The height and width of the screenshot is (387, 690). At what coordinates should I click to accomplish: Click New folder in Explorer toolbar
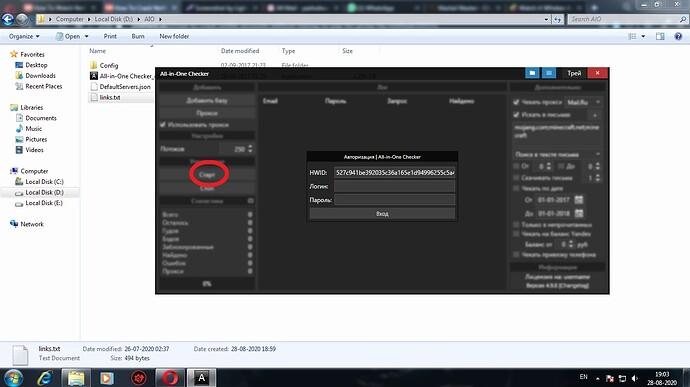[x=174, y=37]
